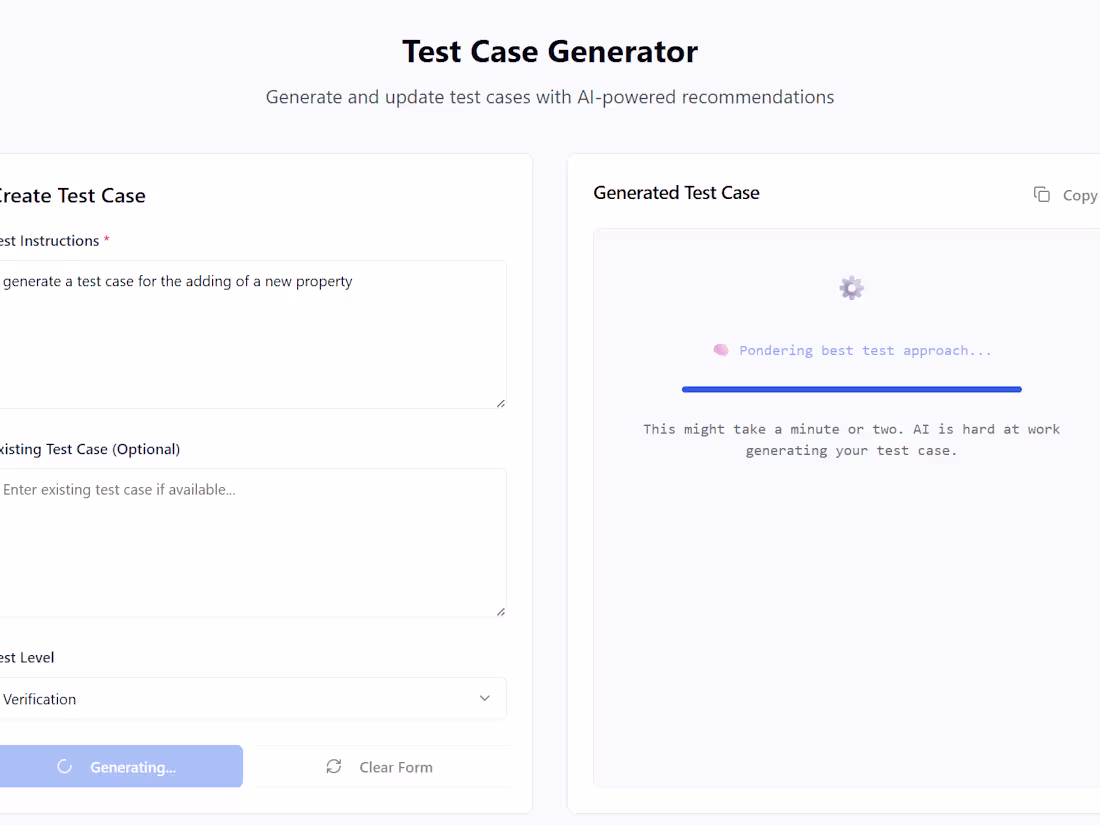Click the Copy control for the generated test case
This screenshot has height=825, width=1100.
click(1065, 195)
